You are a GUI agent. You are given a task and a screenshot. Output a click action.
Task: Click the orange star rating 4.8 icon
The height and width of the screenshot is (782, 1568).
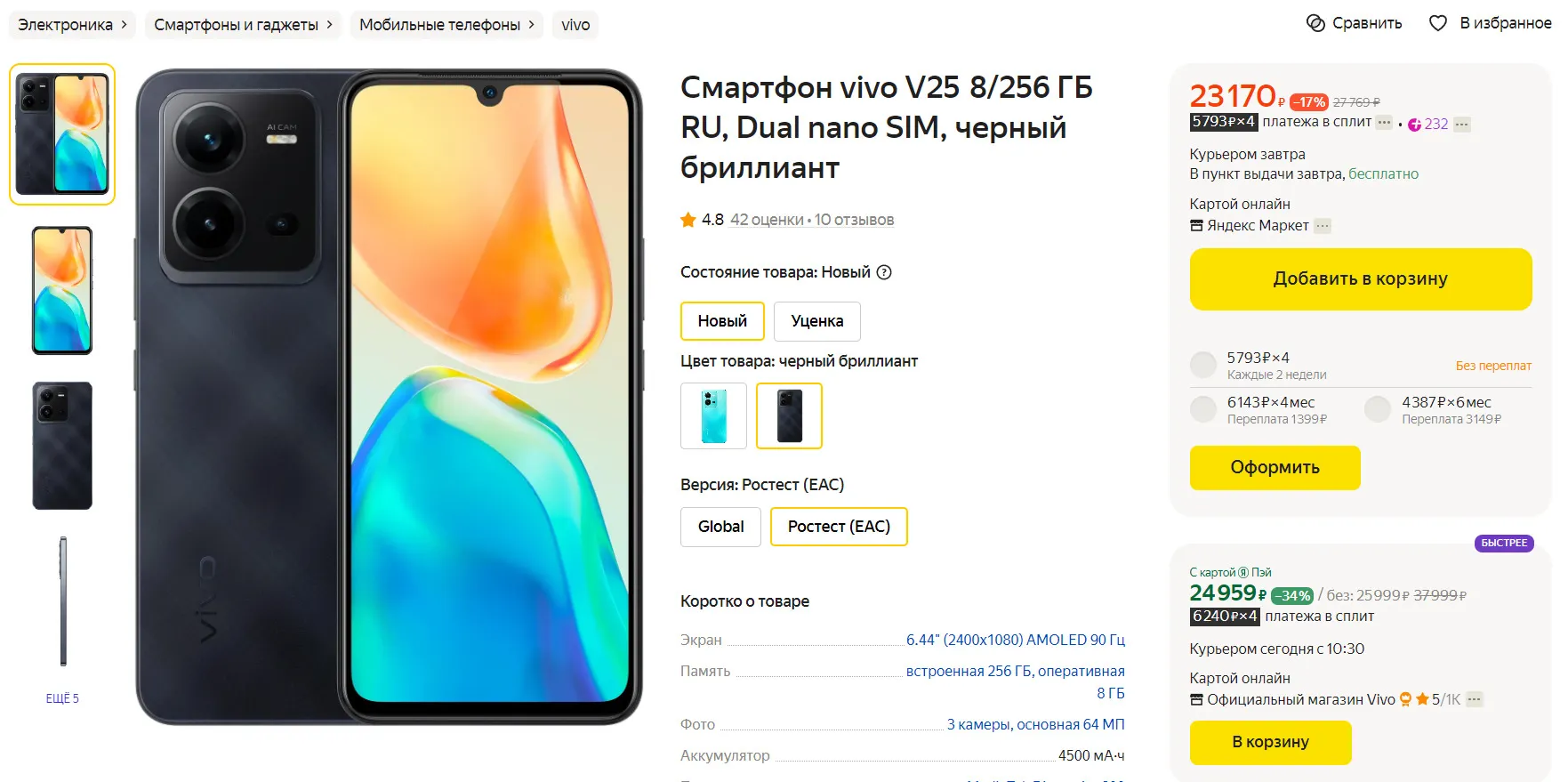click(688, 220)
